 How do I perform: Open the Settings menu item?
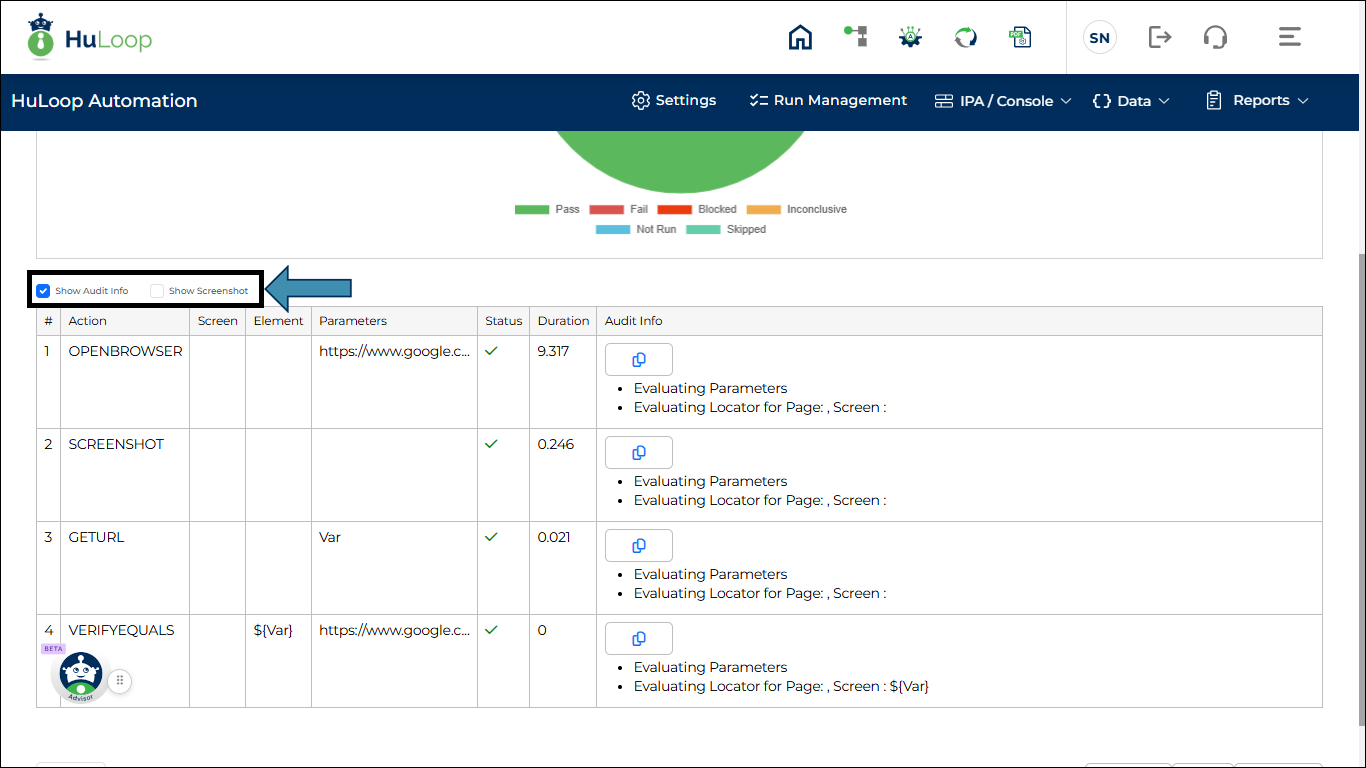click(674, 101)
